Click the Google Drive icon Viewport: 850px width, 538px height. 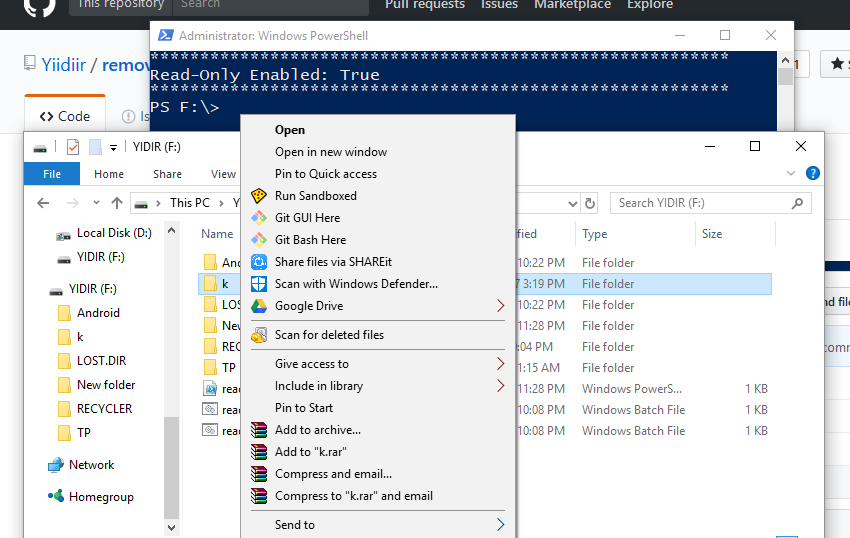pyautogui.click(x=259, y=306)
